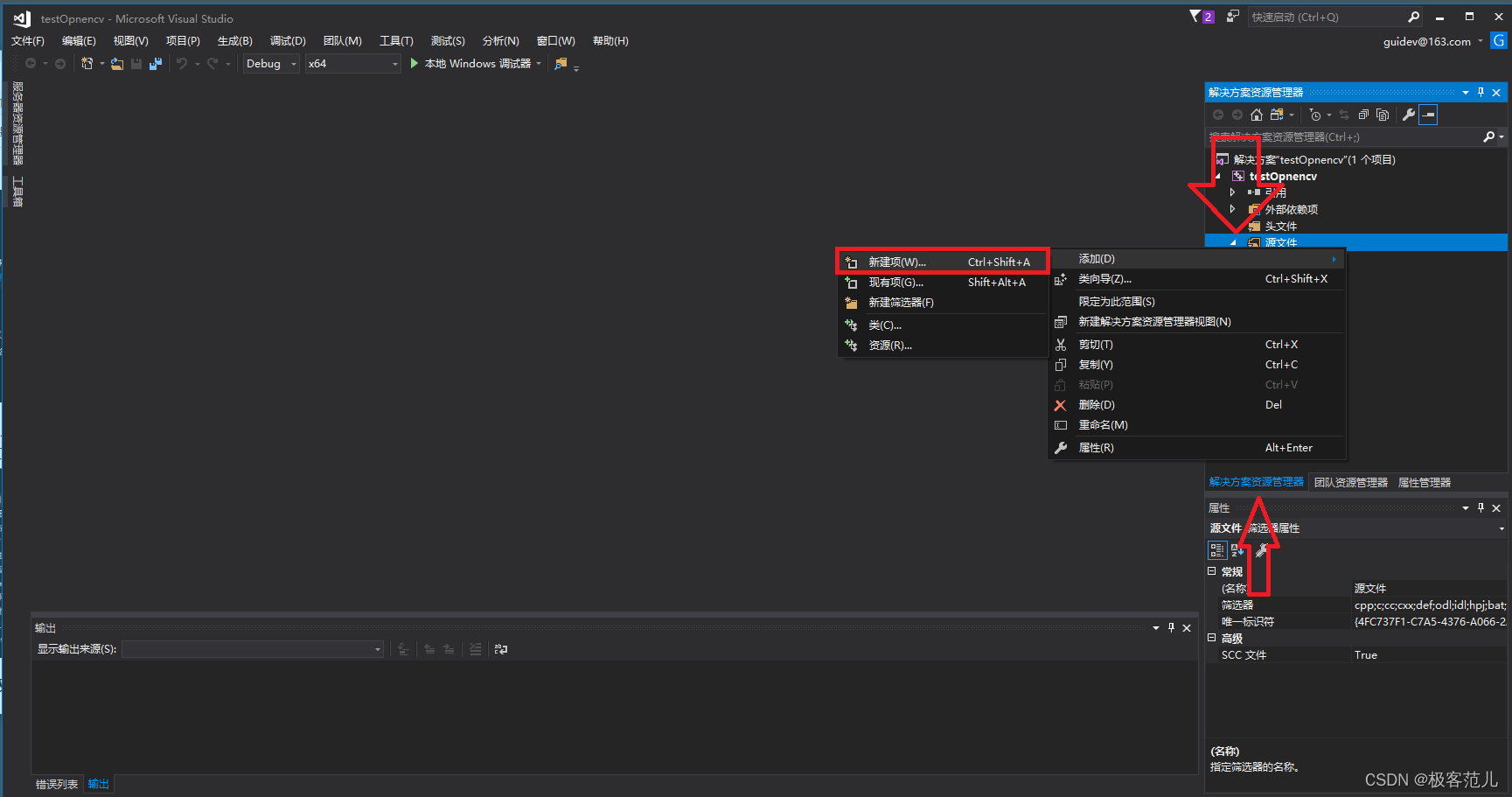Click 类向导(Z)... in the context menu
The image size is (1512, 797).
1197,279
